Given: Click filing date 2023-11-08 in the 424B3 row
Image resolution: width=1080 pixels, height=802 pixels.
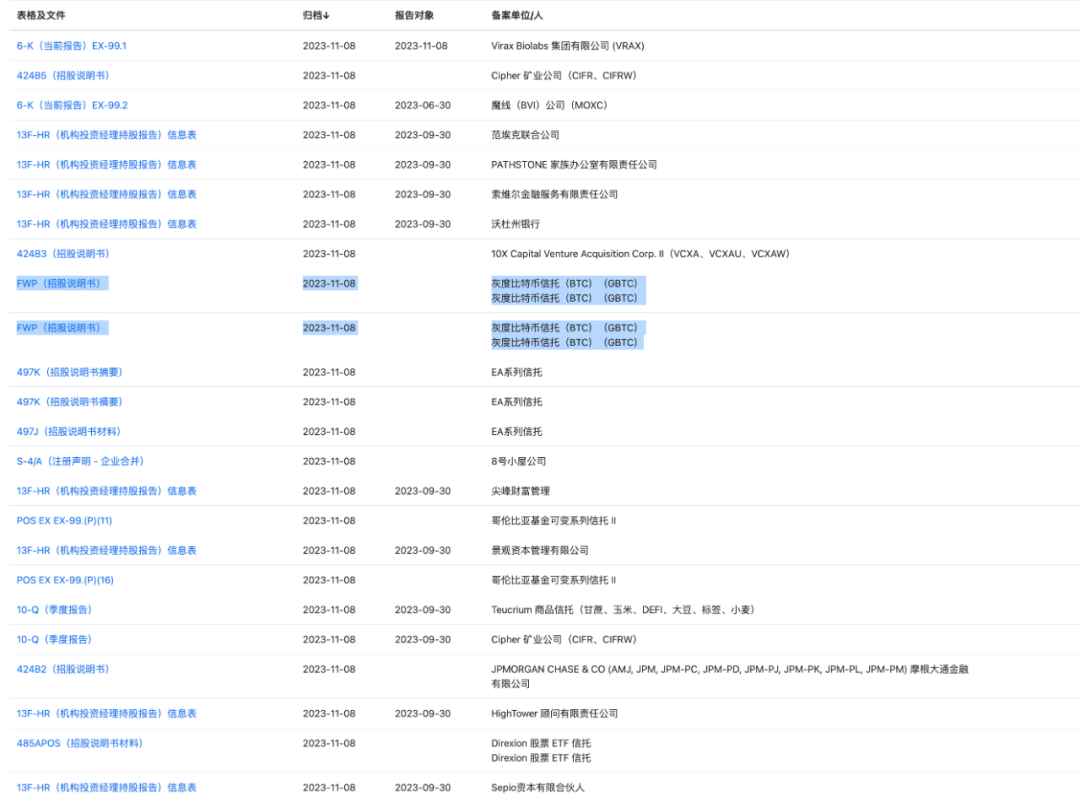Looking at the screenshot, I should point(329,253).
